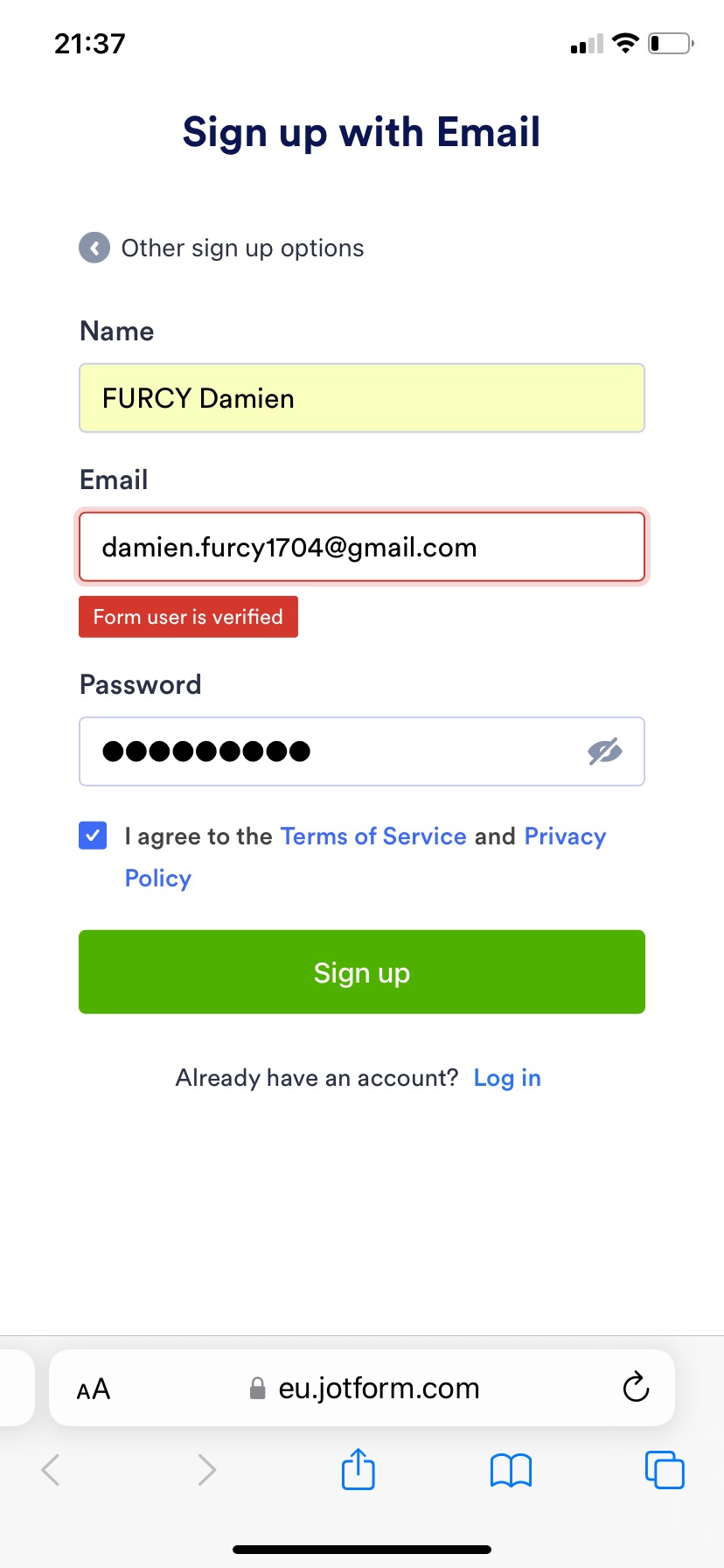The image size is (724, 1568).
Task: Tap Safari forward navigation arrow
Action: (206, 1470)
